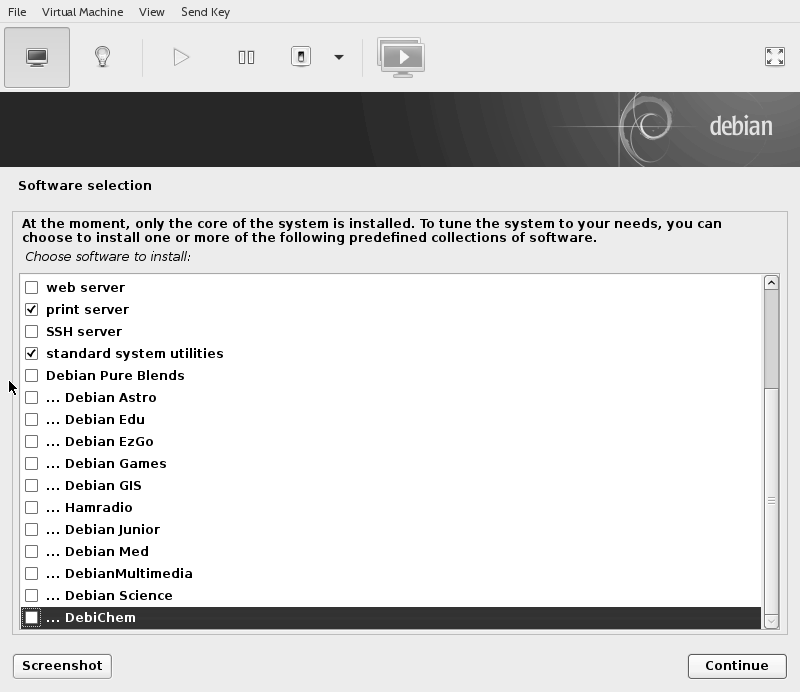Screen dimensions: 800x692
Task: Select the '... Hamradio' label
Action: (89, 508)
